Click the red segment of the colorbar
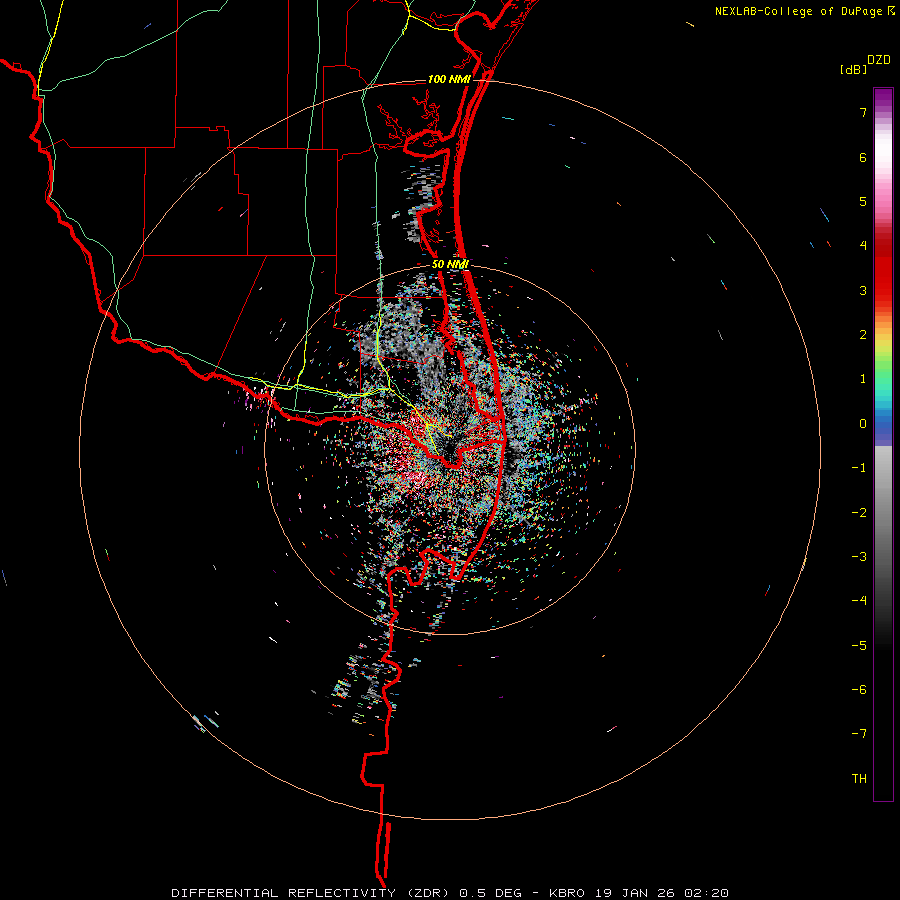This screenshot has width=900, height=900. 883,270
